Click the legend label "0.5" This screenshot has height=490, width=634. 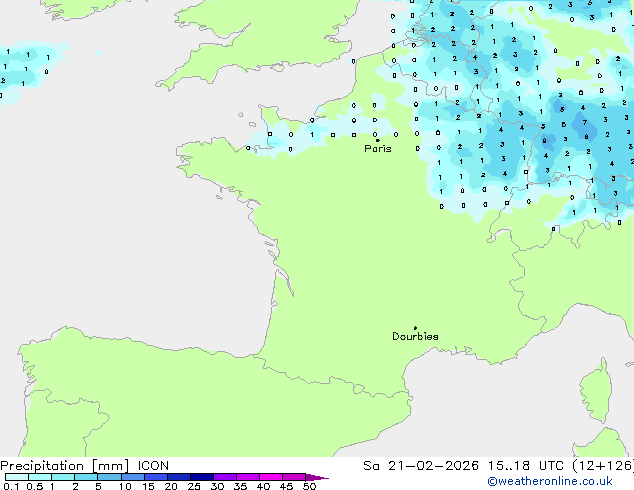[x=35, y=486]
